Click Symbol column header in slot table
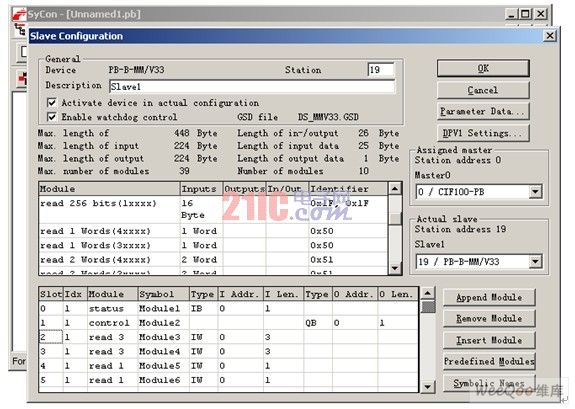Image resolution: width=575 pixels, height=409 pixels. pos(163,294)
